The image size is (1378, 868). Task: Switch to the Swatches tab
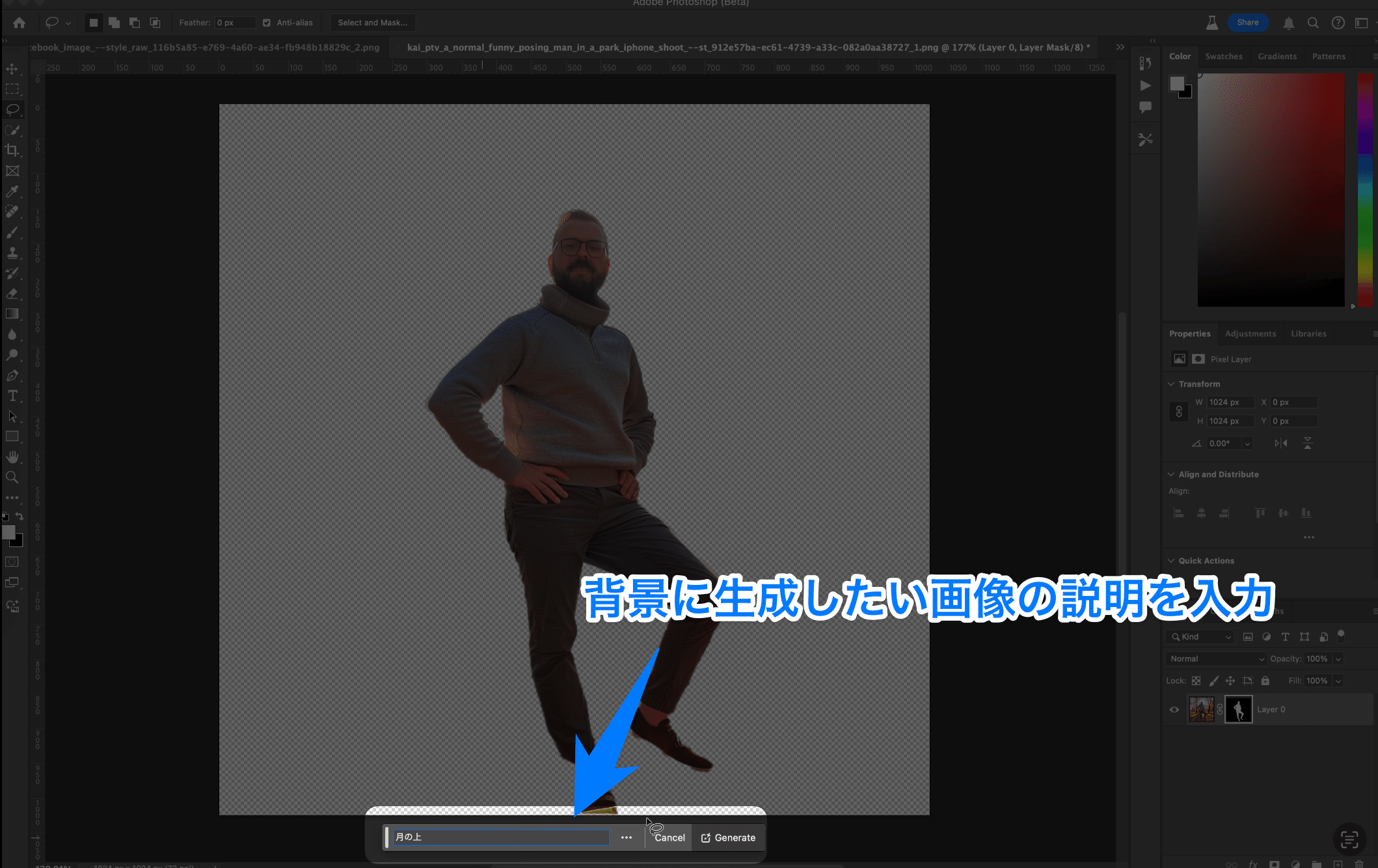point(1223,57)
